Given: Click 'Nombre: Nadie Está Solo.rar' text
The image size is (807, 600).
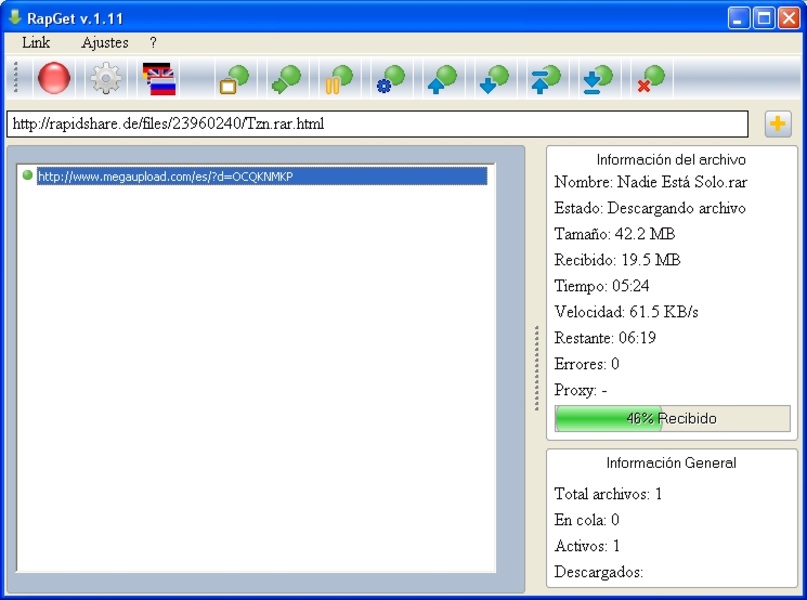Looking at the screenshot, I should [651, 182].
